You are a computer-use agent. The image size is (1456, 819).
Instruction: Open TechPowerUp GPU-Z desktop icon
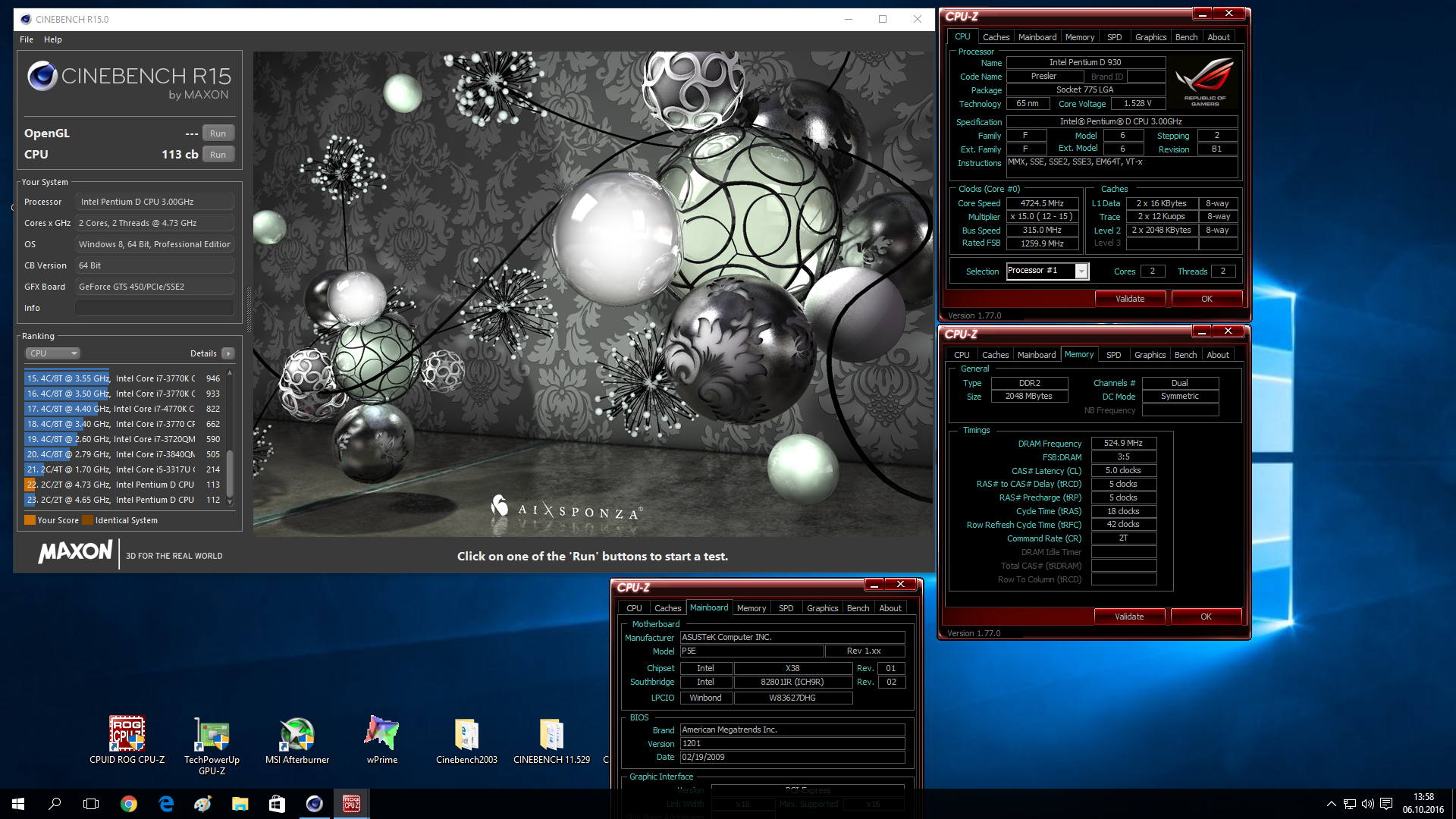point(212,745)
